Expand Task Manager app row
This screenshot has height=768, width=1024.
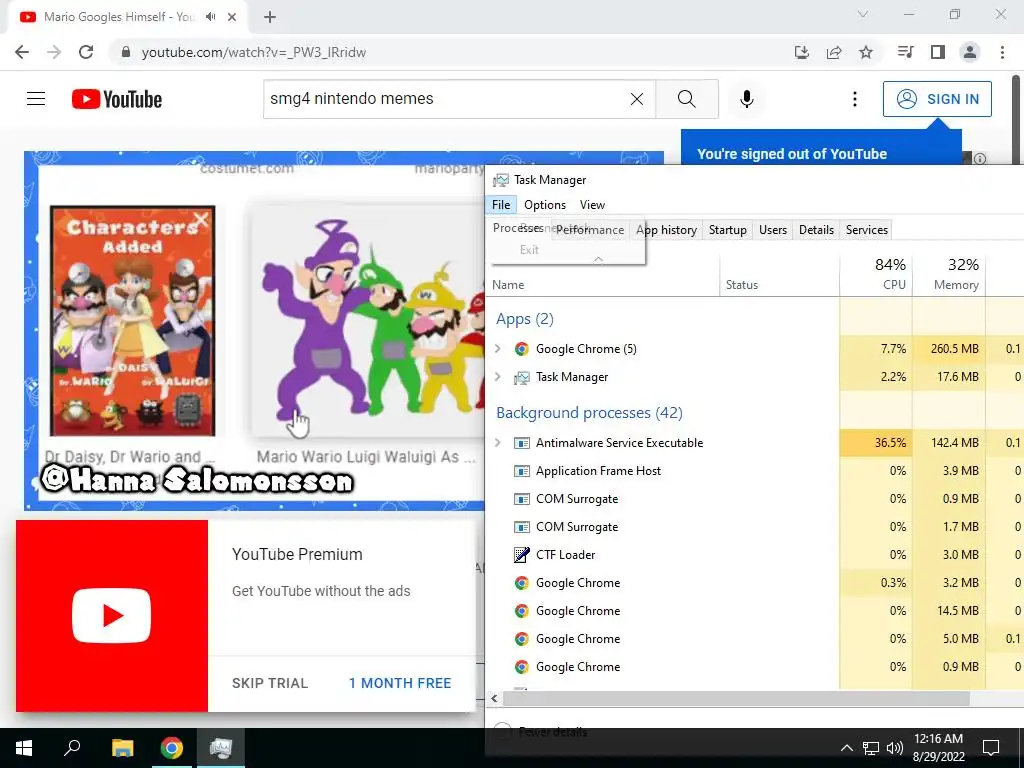[498, 377]
